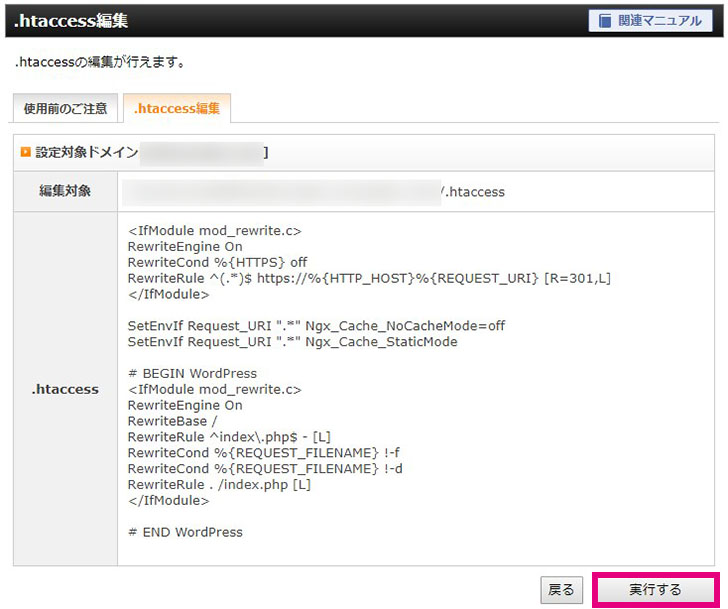
Task: Select the .htaccess編集 tab
Action: [176, 108]
